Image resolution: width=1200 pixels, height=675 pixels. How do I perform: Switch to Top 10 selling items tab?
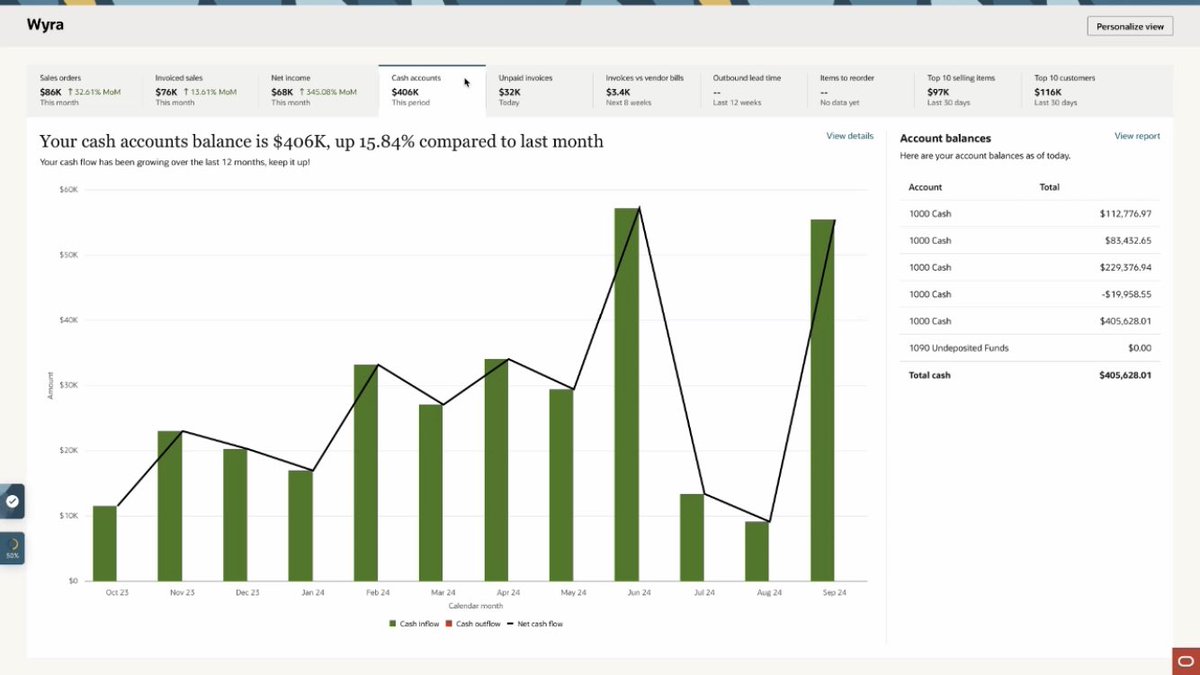pos(968,90)
